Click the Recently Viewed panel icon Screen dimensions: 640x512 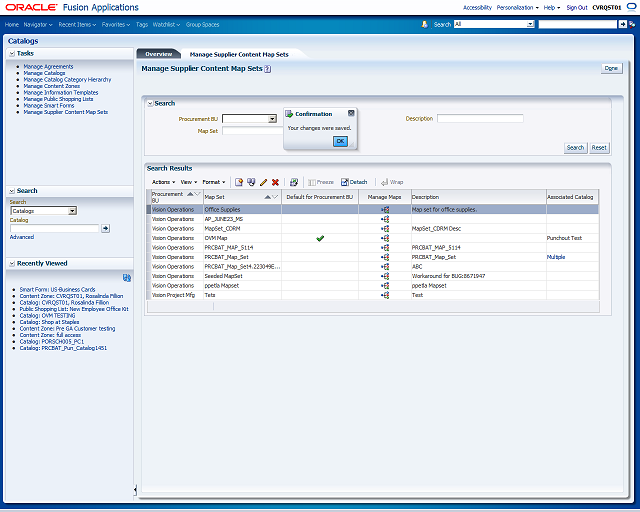click(x=127, y=278)
